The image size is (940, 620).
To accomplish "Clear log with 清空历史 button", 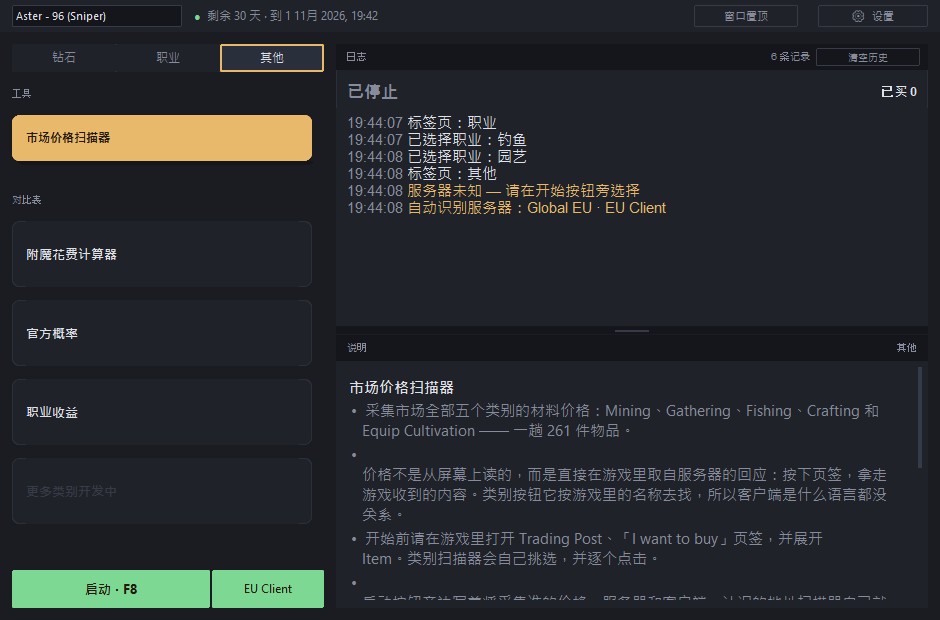I will click(867, 57).
